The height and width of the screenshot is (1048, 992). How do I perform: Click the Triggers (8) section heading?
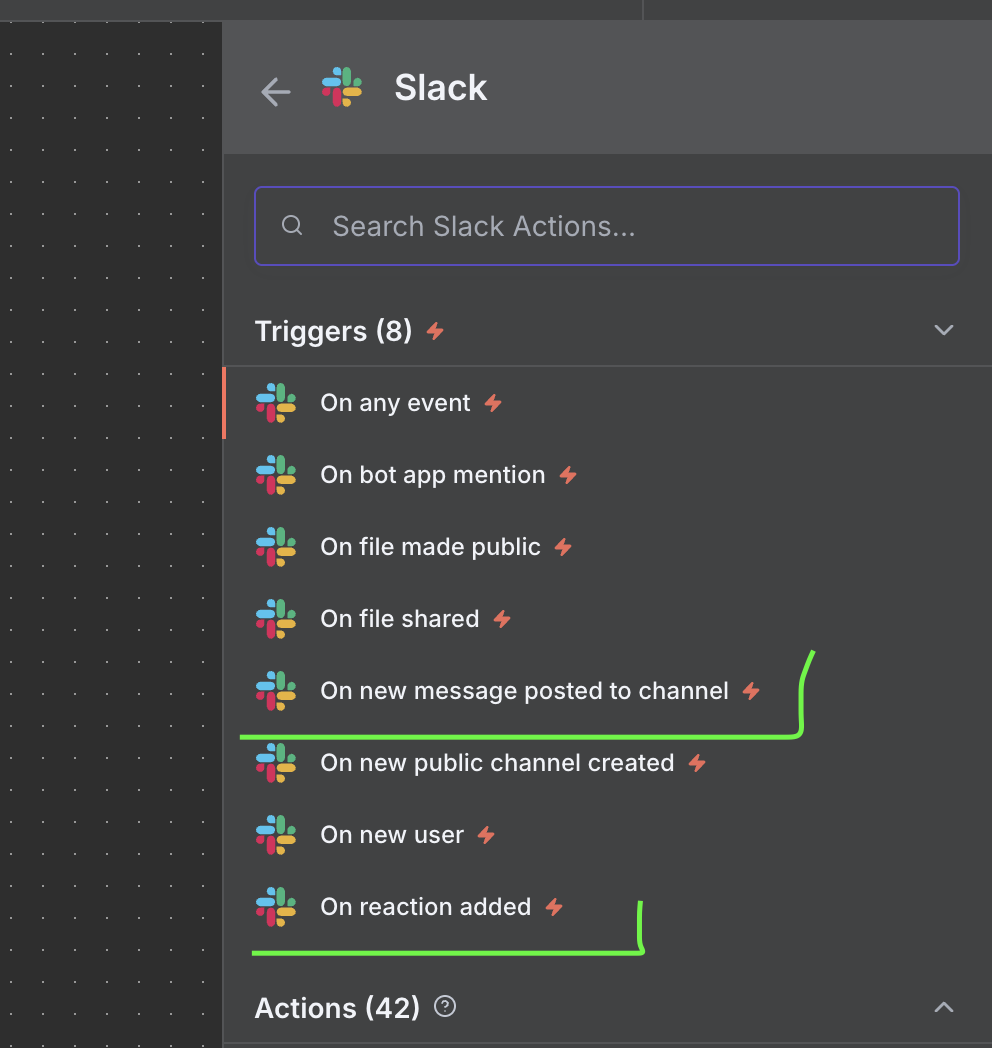click(333, 331)
